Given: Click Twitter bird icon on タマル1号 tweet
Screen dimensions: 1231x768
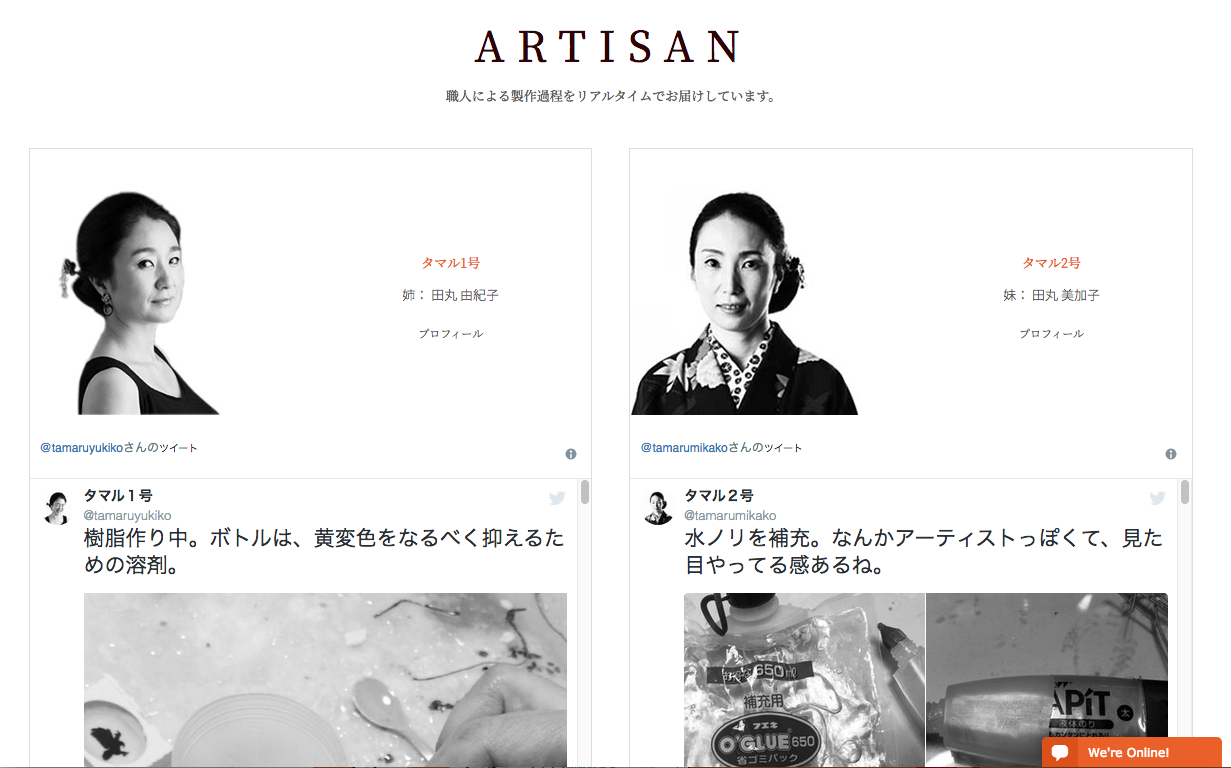Looking at the screenshot, I should pyautogui.click(x=557, y=498).
